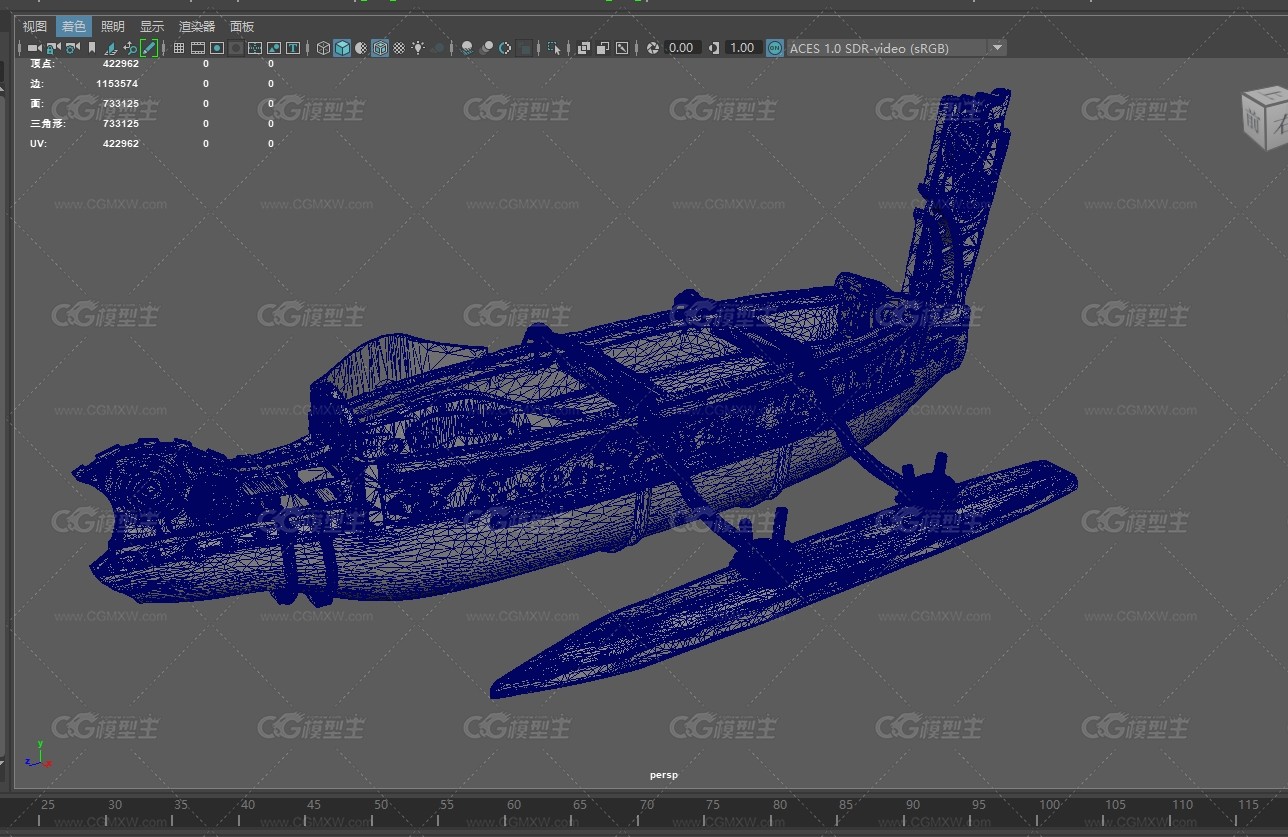1288x837 pixels.
Task: Activate the green Grease Pencil icon
Action: [149, 48]
